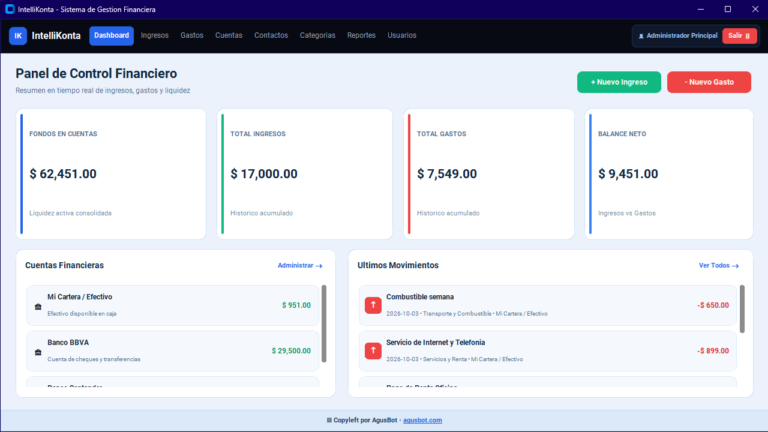Click the Cuentas Financieras list scrollbar

324,324
